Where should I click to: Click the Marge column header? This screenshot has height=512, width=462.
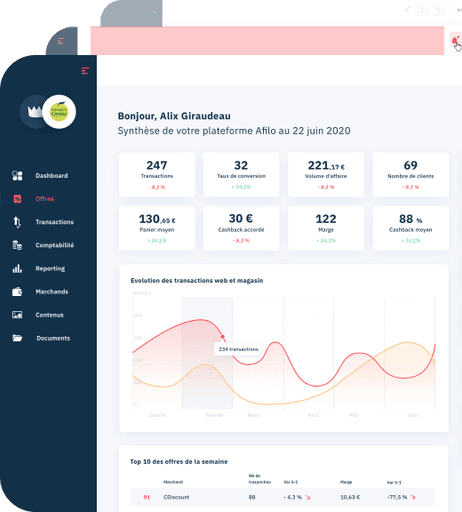[x=346, y=482]
